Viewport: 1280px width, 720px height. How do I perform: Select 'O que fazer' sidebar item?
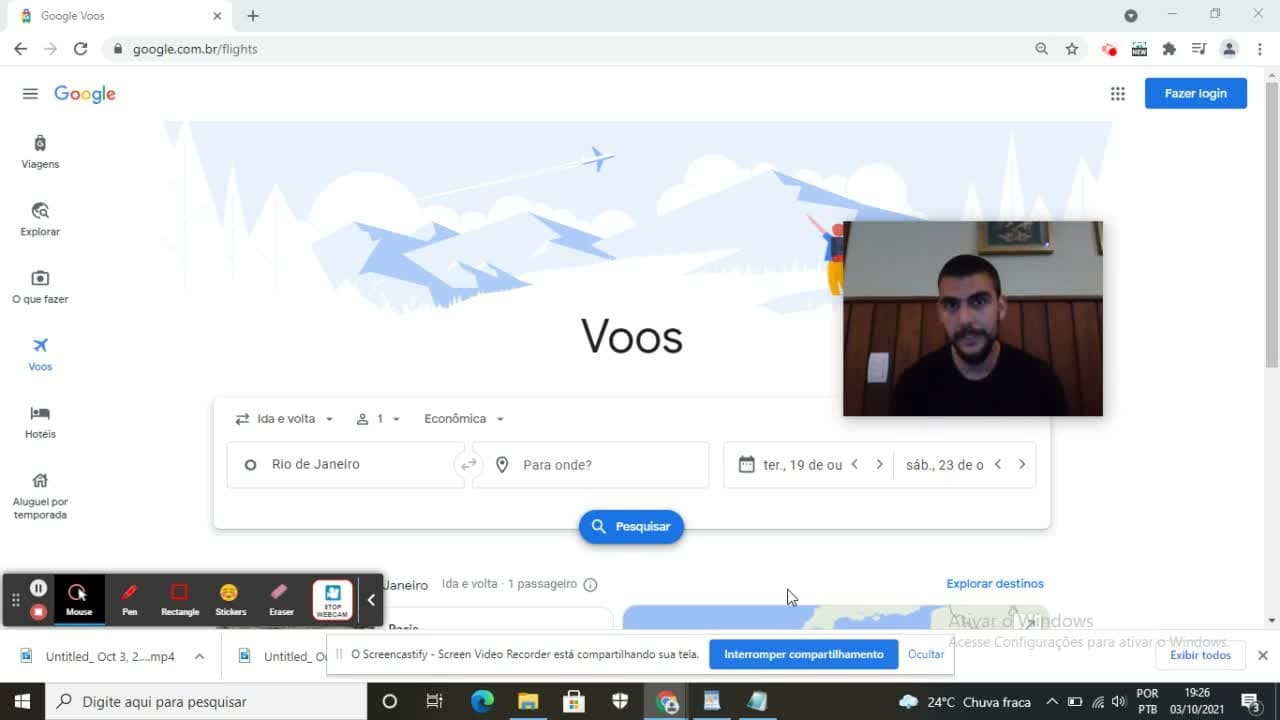(40, 287)
